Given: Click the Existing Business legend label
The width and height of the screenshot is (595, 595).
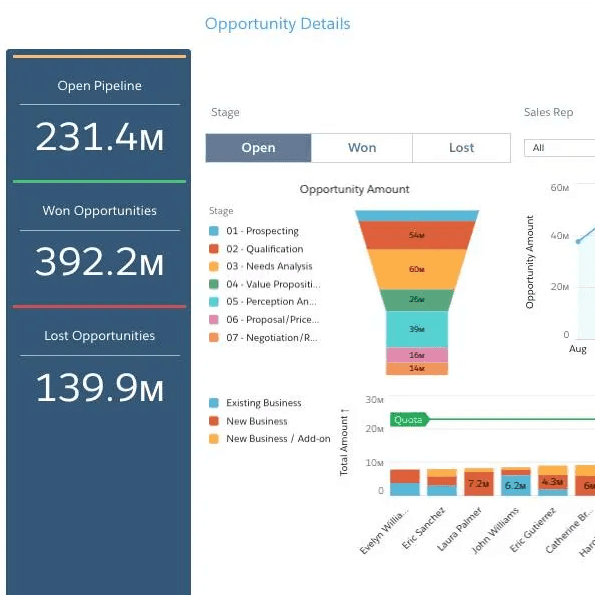Looking at the screenshot, I should (264, 403).
